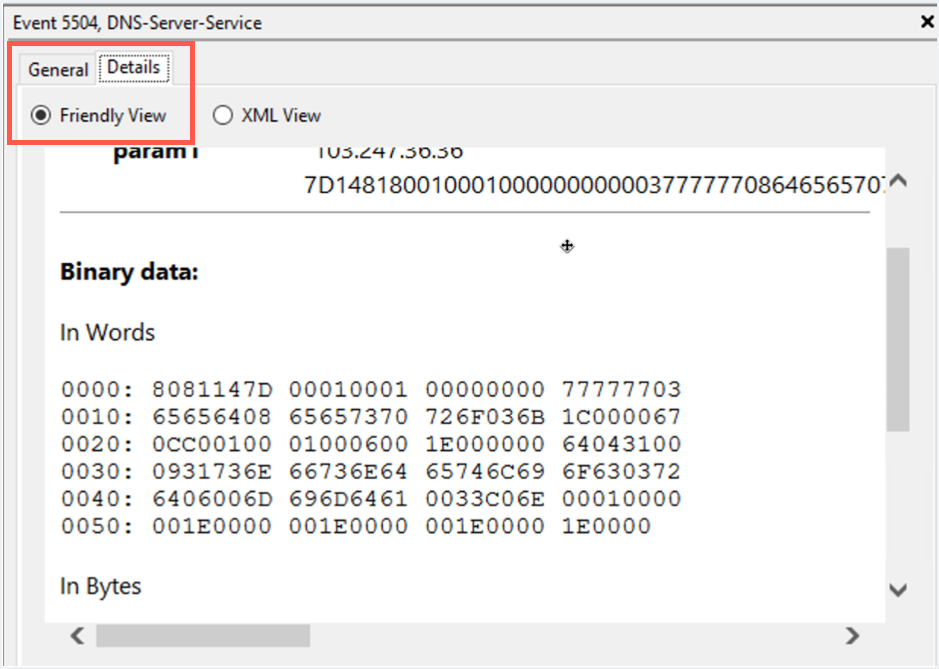Screen dimensions: 939x669
Task: Click the horizontal scrollbar thumb
Action: [x=202, y=635]
